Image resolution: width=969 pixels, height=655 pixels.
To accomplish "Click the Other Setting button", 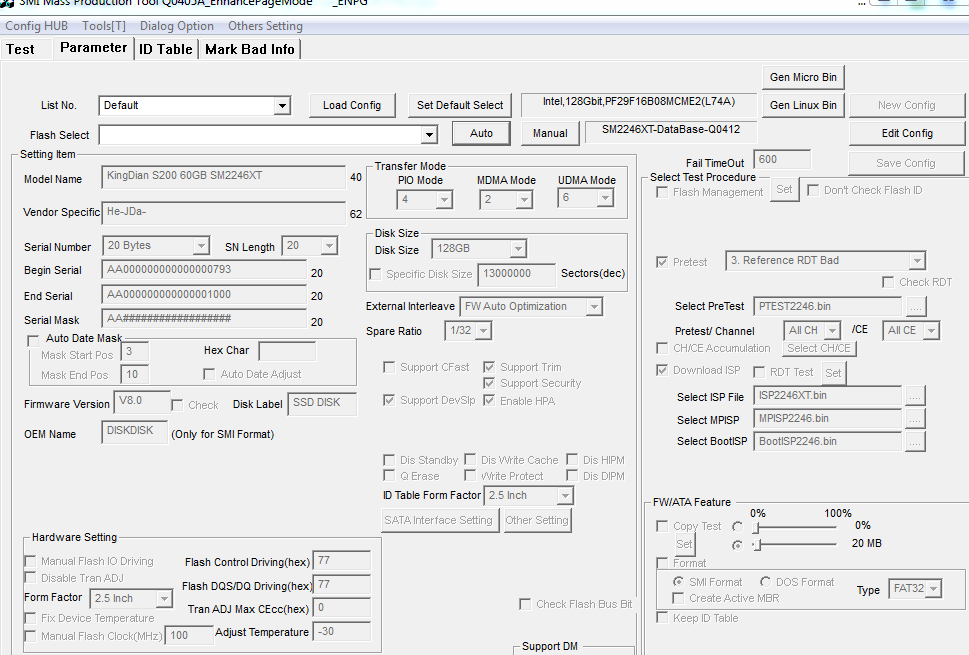I will click(x=537, y=520).
